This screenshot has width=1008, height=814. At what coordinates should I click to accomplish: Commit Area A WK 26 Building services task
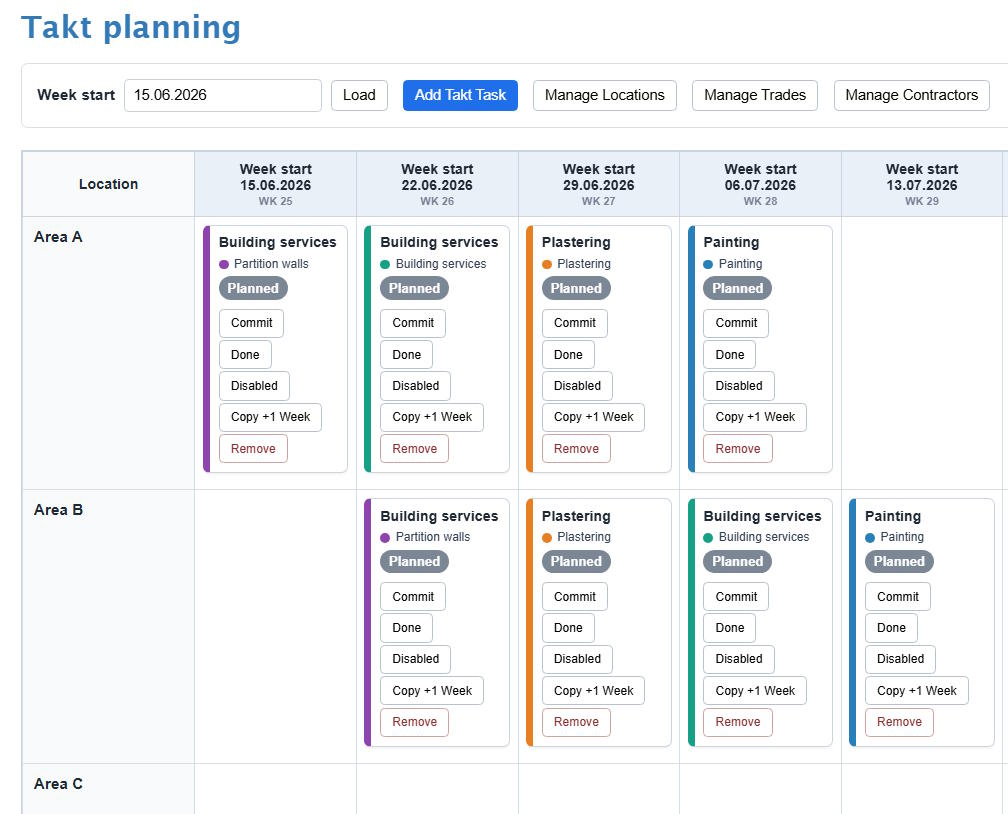pyautogui.click(x=413, y=323)
